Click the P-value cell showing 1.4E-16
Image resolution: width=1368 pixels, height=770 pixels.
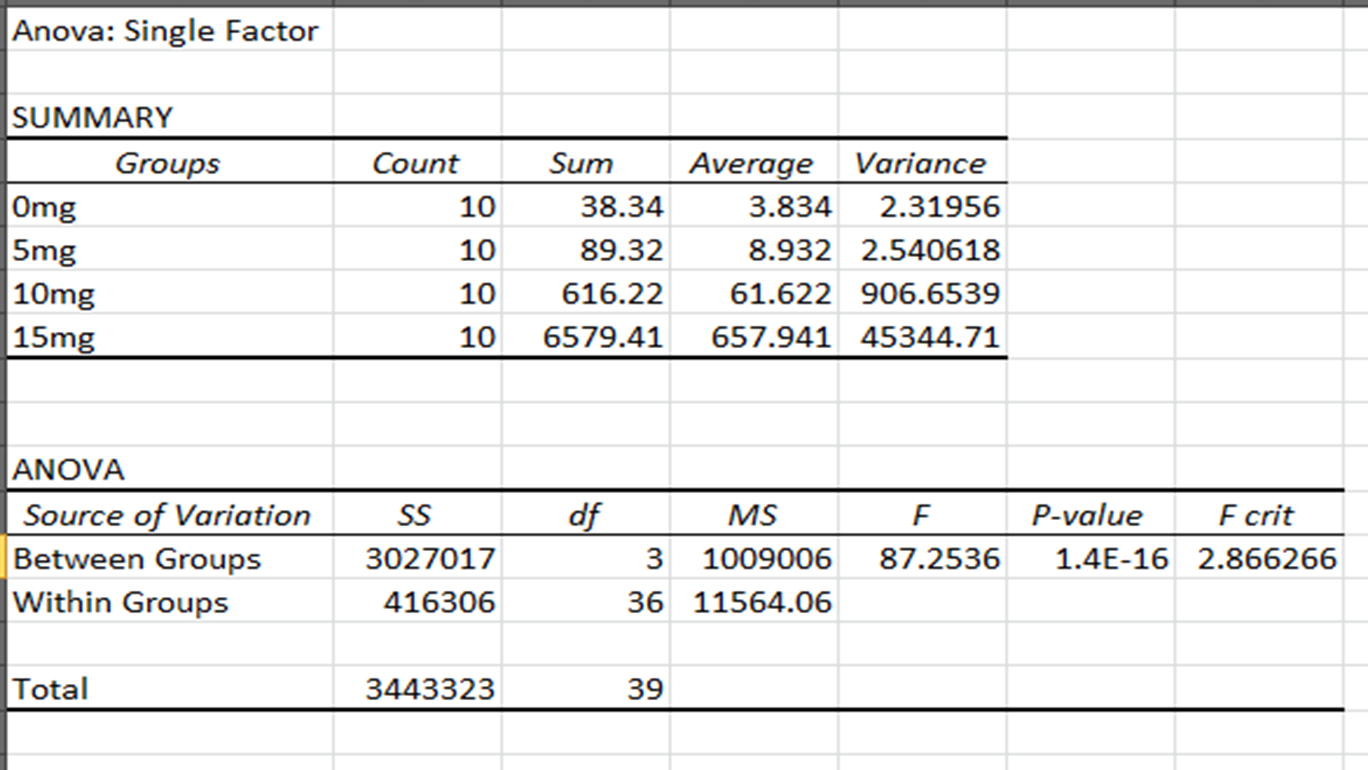click(1111, 558)
